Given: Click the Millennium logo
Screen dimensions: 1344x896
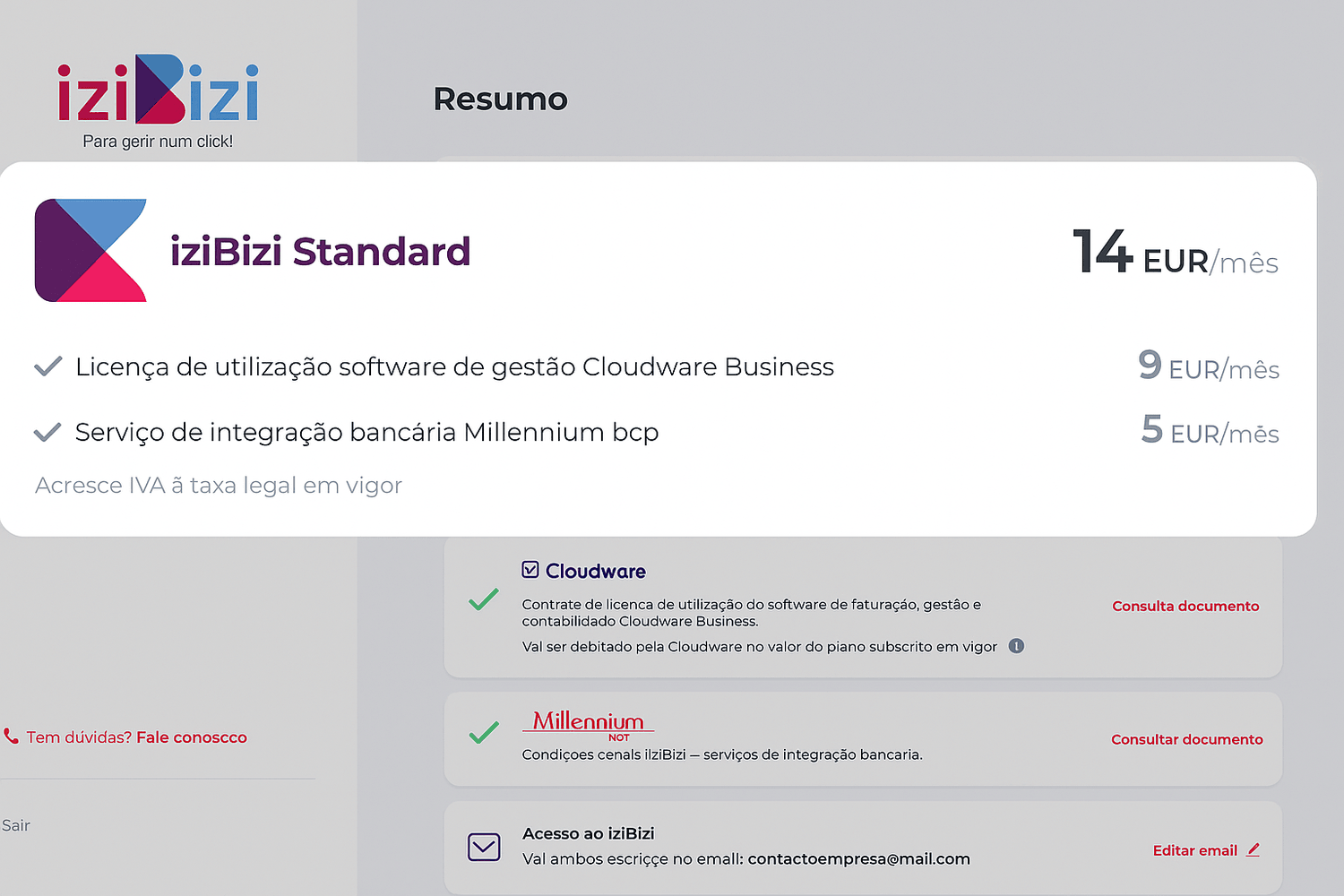Looking at the screenshot, I should click(589, 724).
